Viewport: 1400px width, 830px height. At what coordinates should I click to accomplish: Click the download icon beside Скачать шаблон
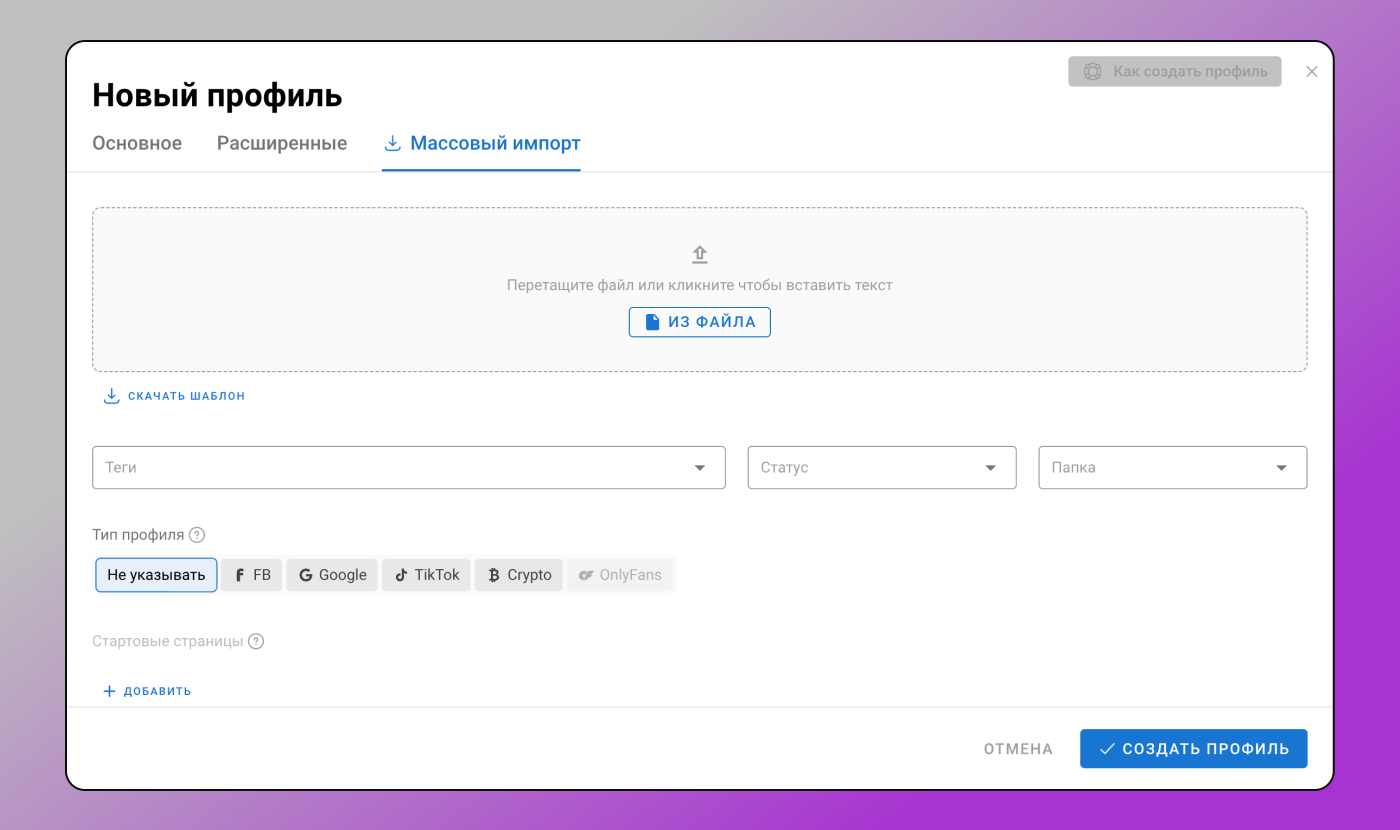[x=111, y=396]
